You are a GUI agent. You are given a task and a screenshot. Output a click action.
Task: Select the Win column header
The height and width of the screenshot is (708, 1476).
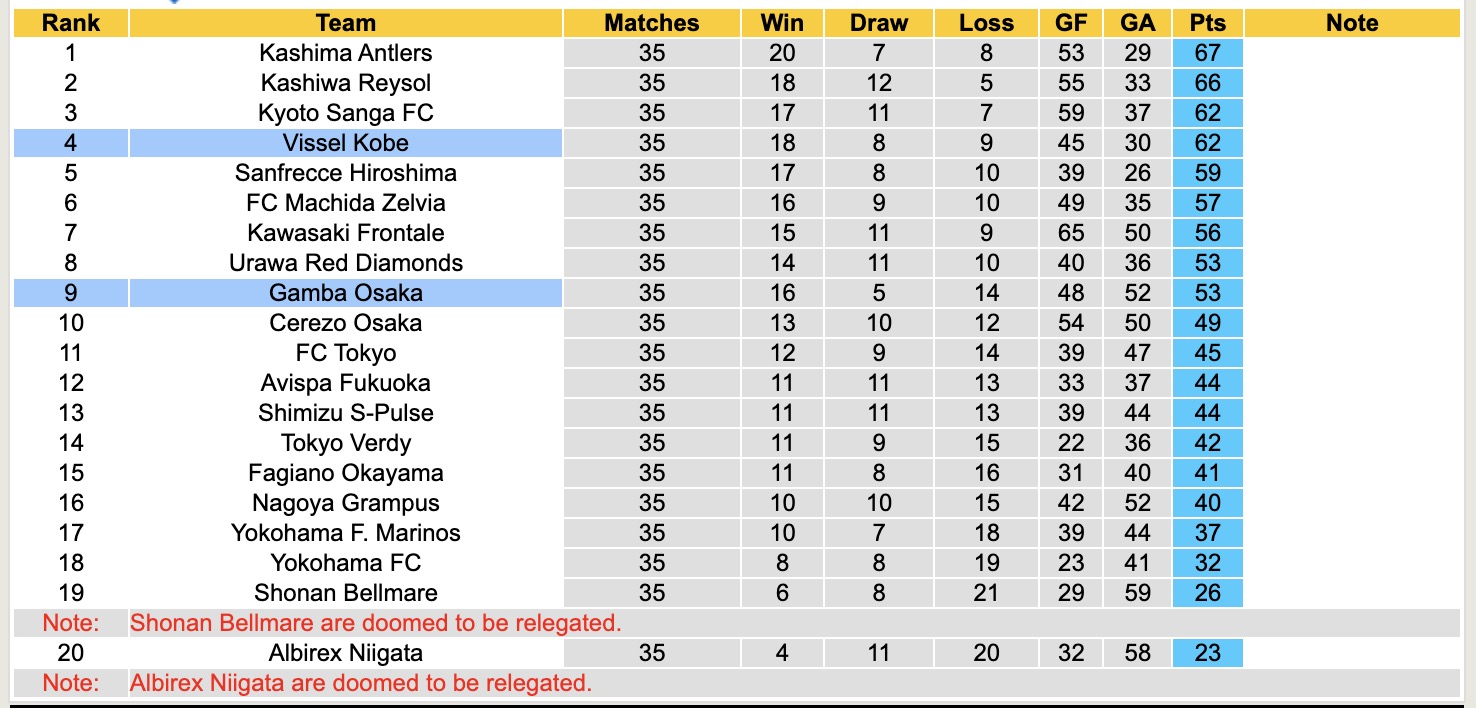782,23
